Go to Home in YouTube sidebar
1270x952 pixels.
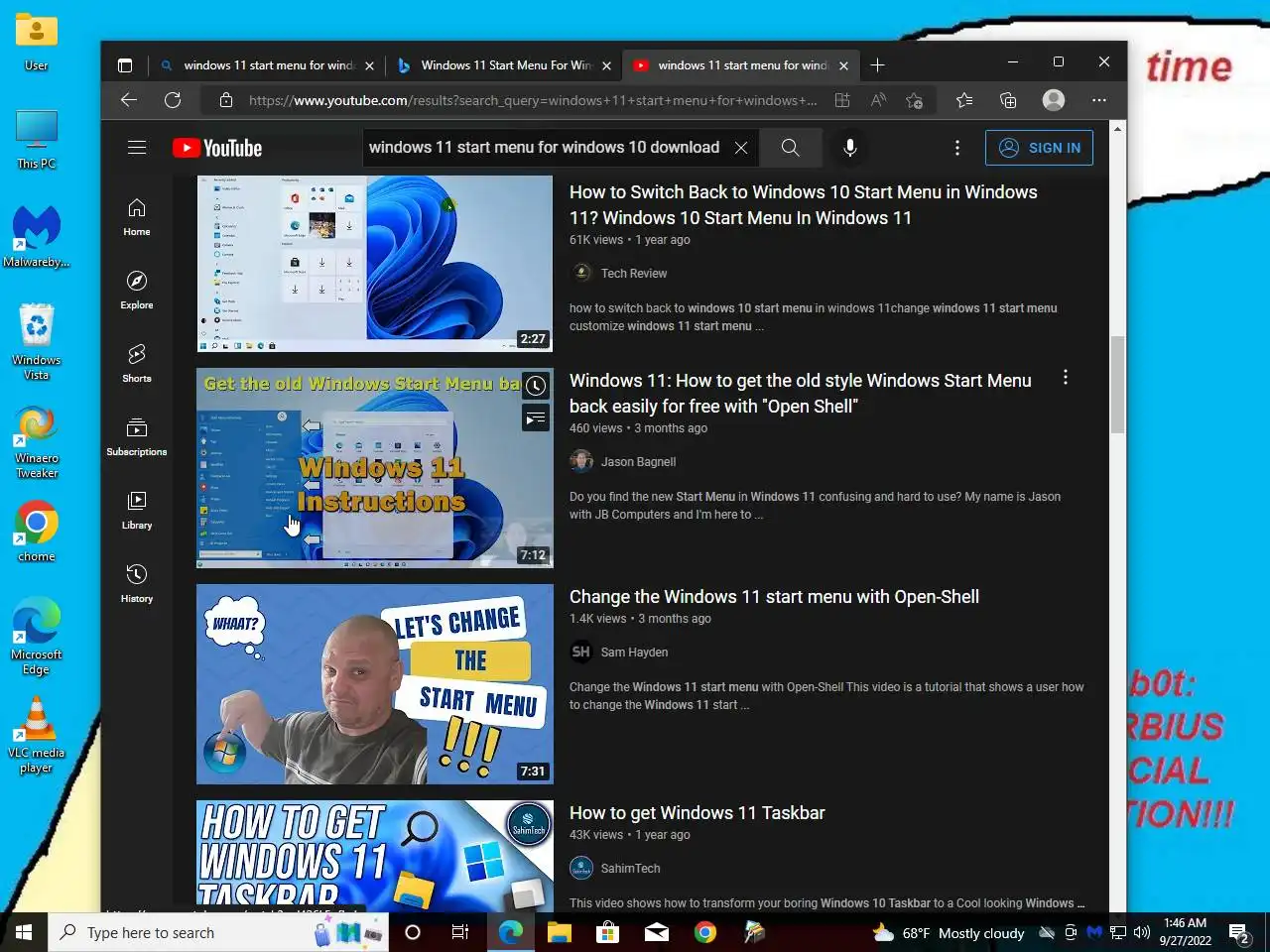point(137,217)
